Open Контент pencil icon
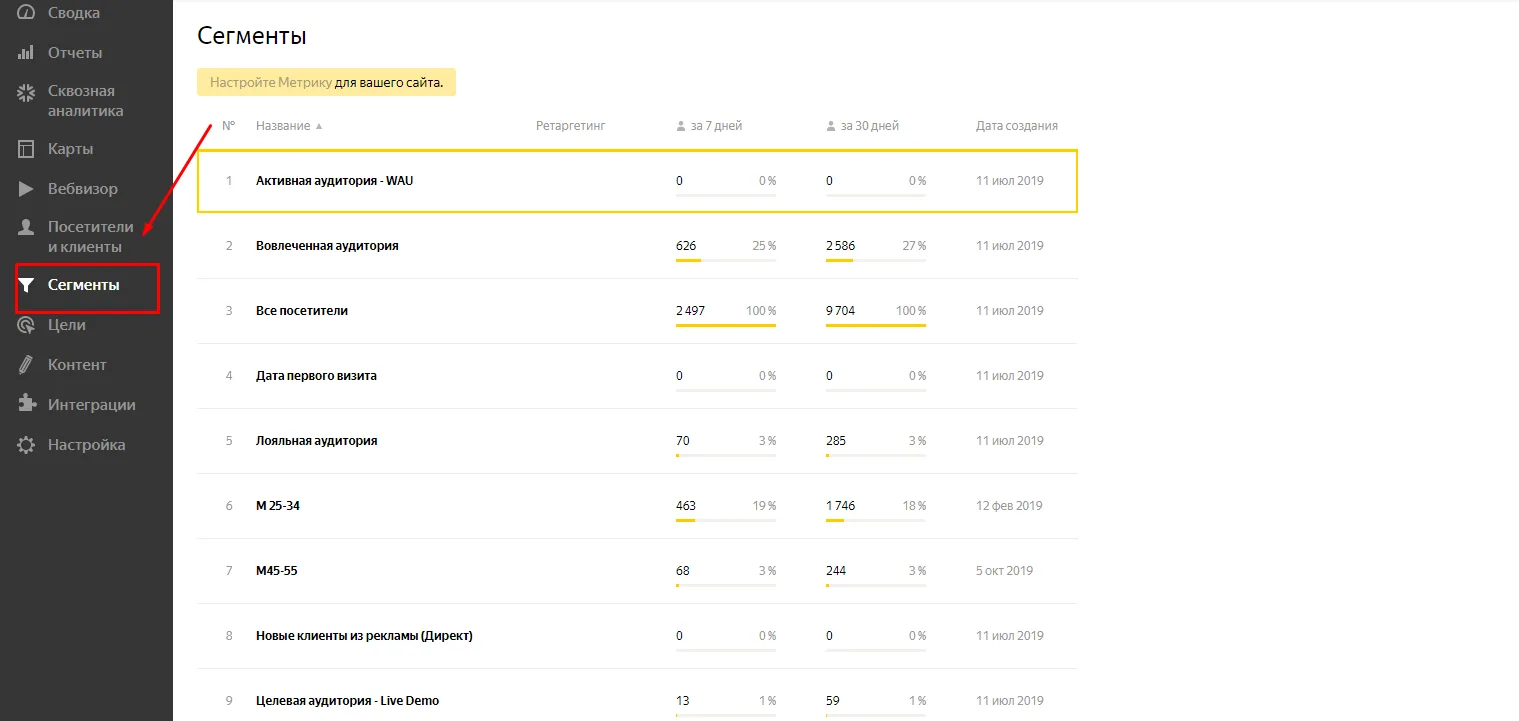The width and height of the screenshot is (1519, 721). coord(26,365)
